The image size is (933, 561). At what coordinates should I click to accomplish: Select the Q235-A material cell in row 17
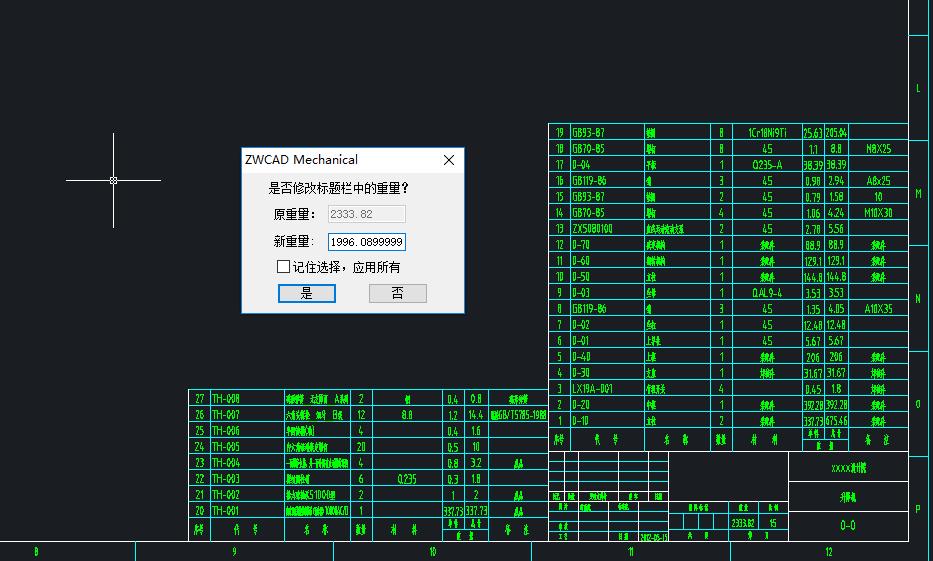(767, 165)
